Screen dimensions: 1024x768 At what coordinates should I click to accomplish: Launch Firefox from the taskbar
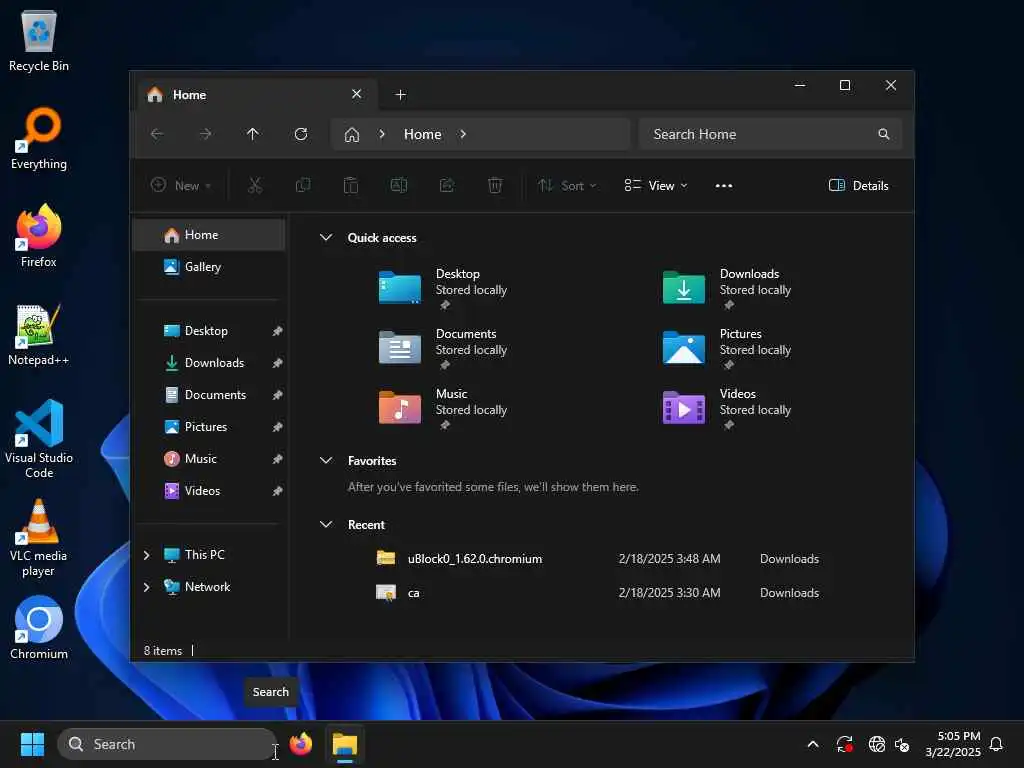pyautogui.click(x=301, y=744)
